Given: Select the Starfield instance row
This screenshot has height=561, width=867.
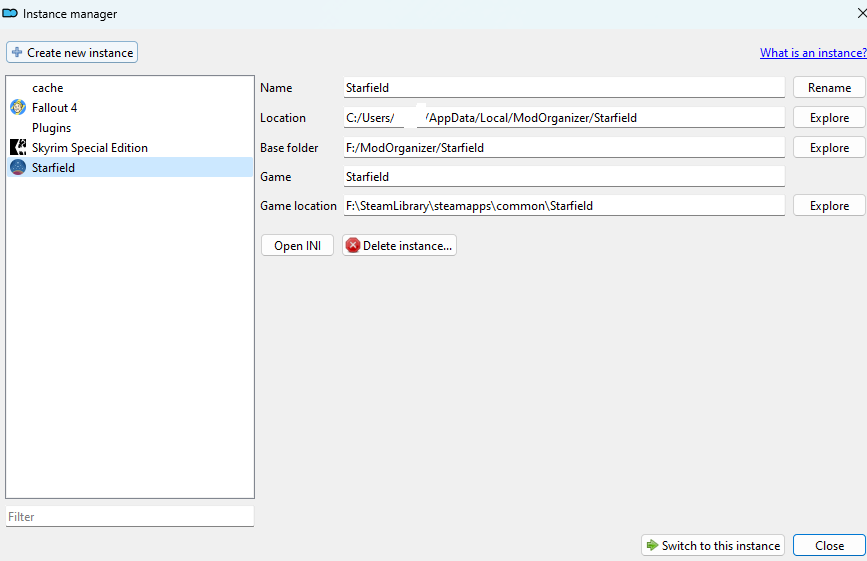Looking at the screenshot, I should click(130, 167).
